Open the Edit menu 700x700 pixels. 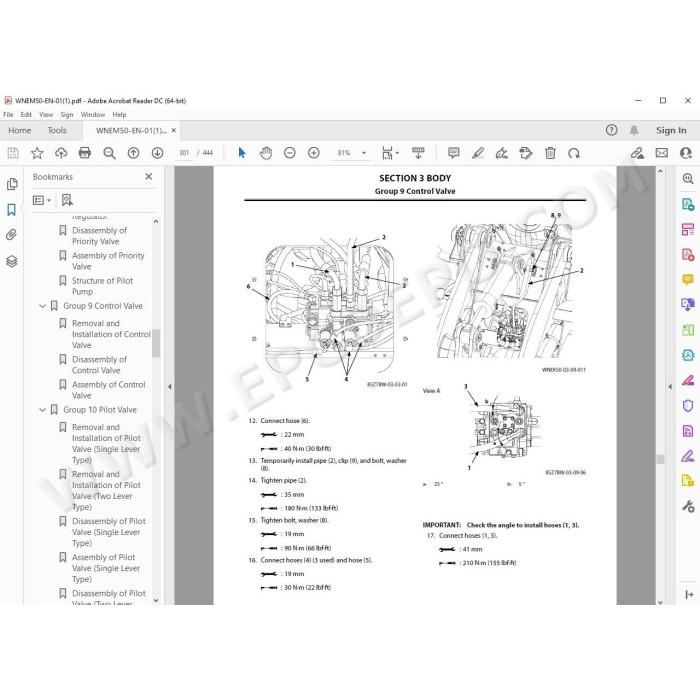(x=26, y=115)
